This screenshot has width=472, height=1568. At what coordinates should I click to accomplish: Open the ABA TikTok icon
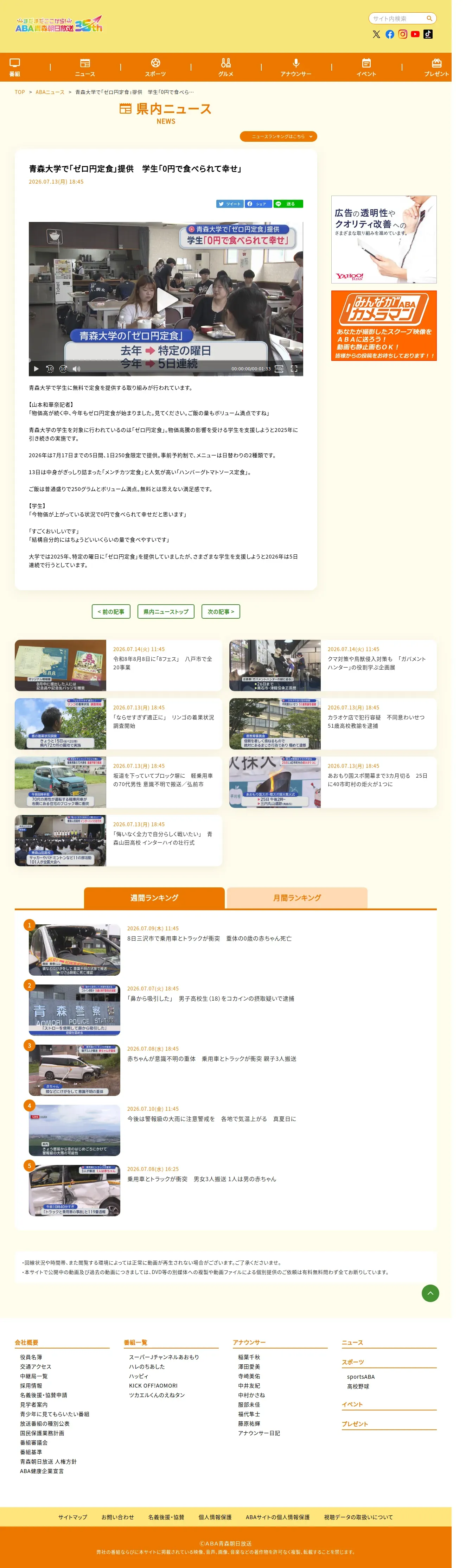click(x=428, y=35)
